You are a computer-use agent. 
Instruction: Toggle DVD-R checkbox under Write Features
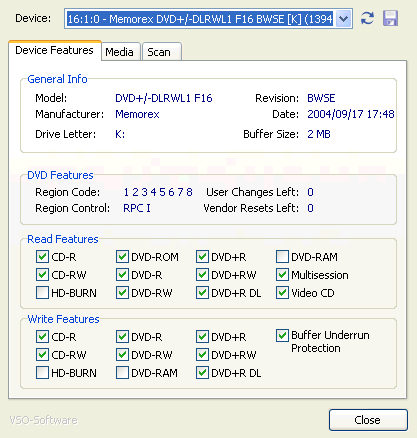point(122,337)
